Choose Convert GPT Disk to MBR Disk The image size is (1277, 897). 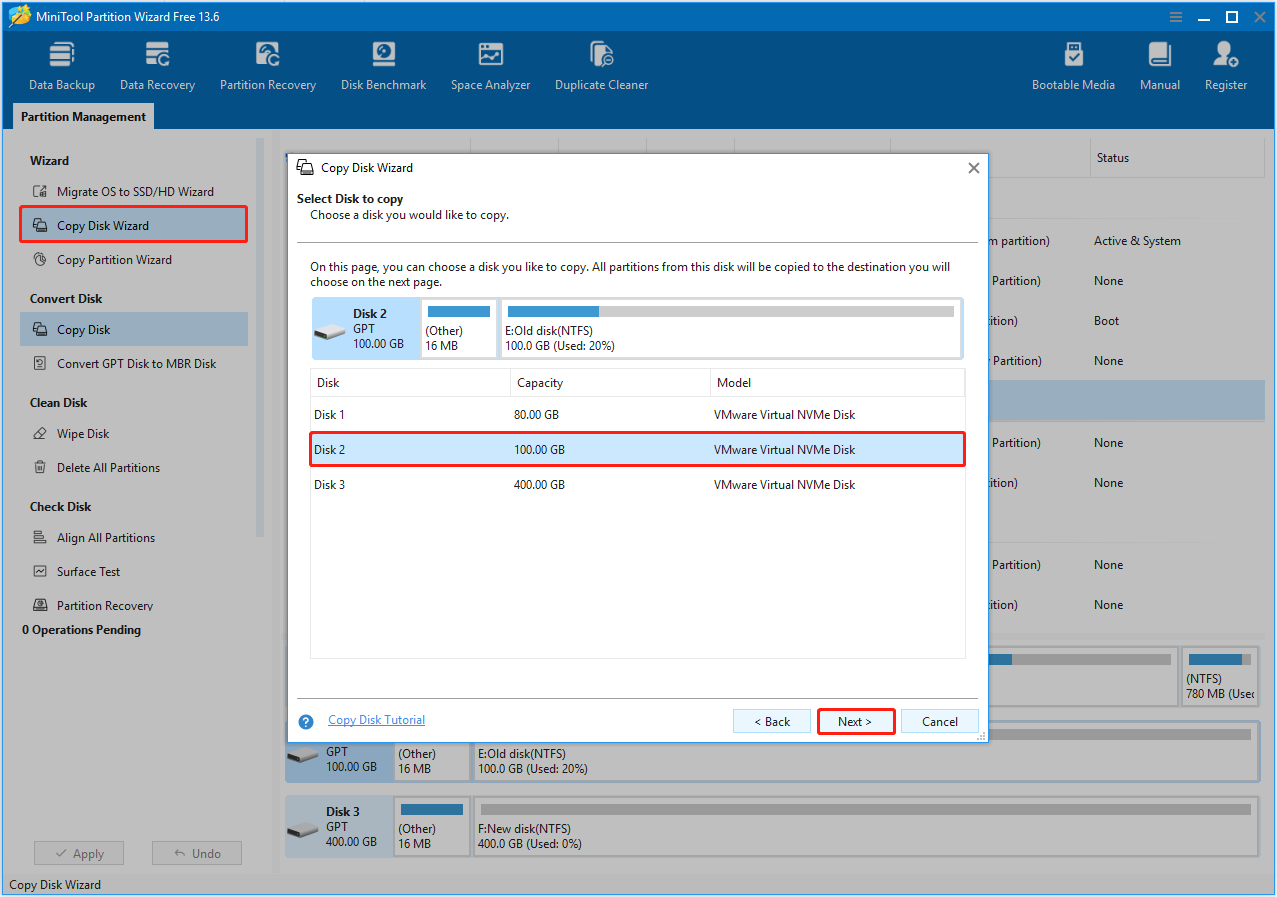[134, 363]
